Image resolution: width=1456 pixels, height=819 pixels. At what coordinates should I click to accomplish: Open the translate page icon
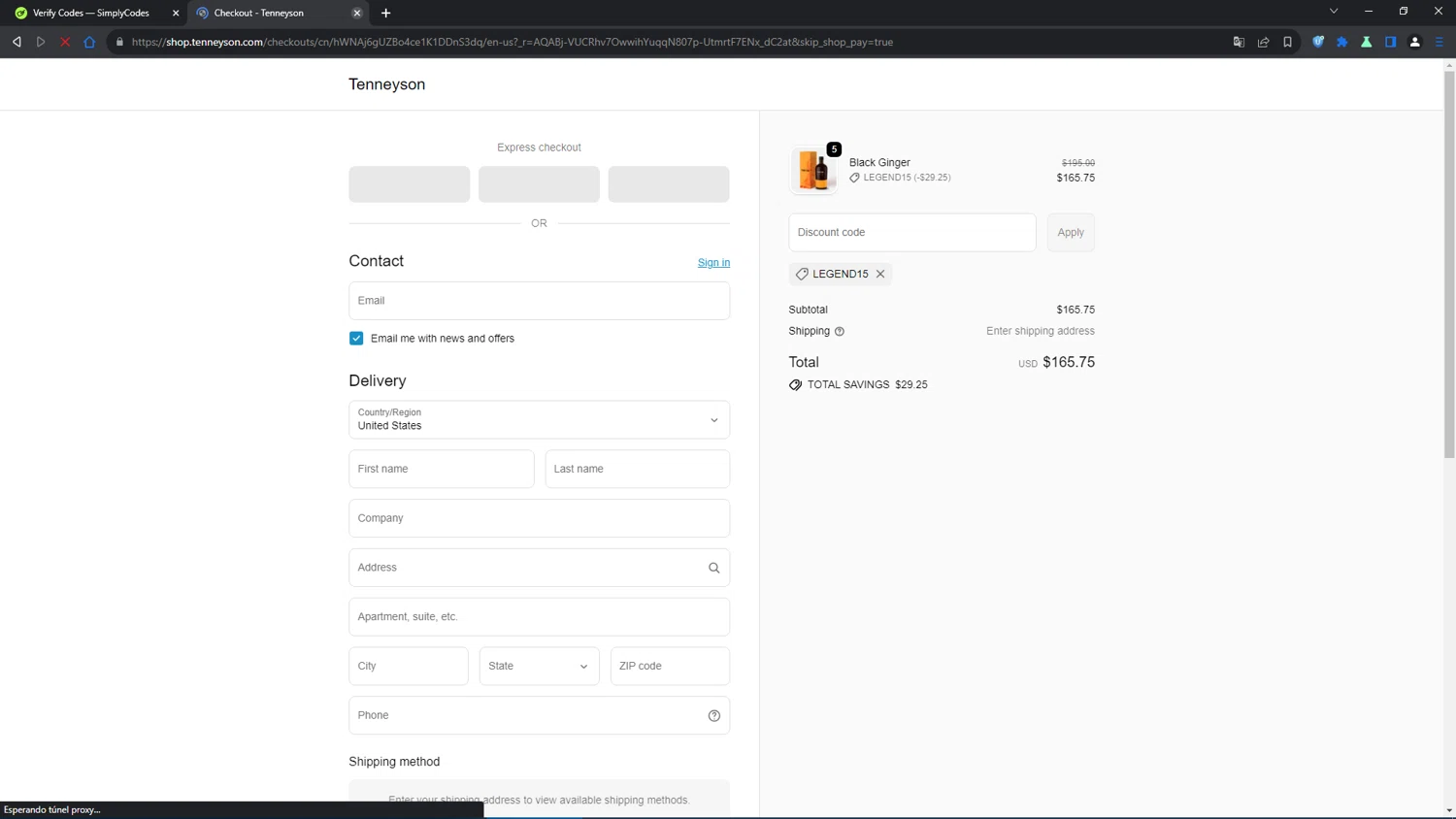[1239, 42]
